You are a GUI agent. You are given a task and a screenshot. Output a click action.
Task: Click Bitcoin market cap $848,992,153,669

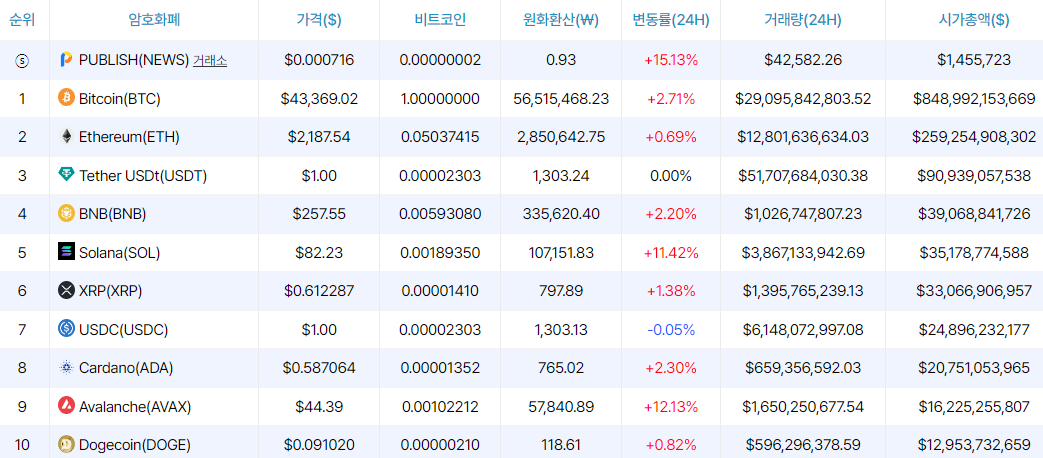tap(974, 99)
